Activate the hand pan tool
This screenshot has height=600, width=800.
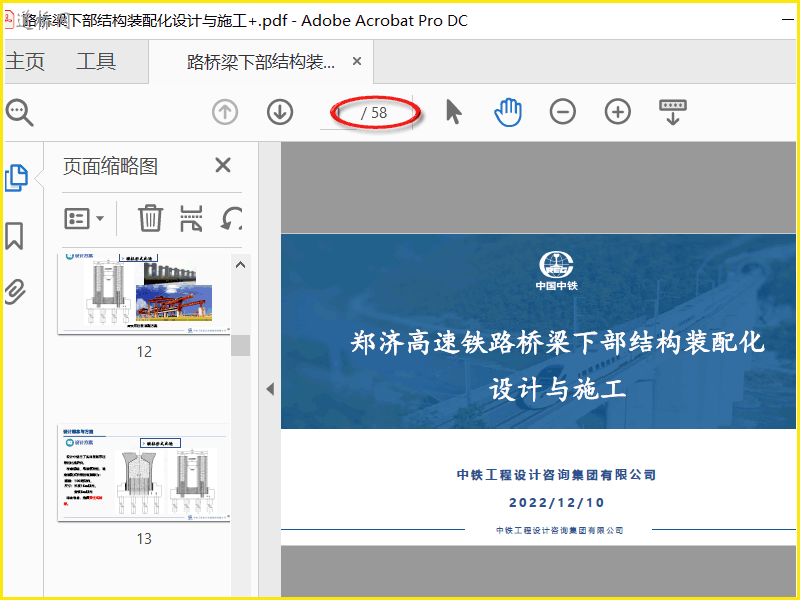click(x=508, y=112)
